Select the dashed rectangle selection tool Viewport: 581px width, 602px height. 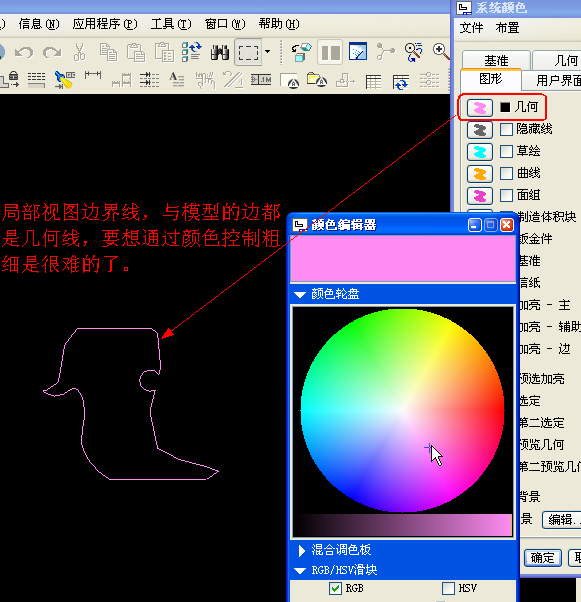point(248,52)
